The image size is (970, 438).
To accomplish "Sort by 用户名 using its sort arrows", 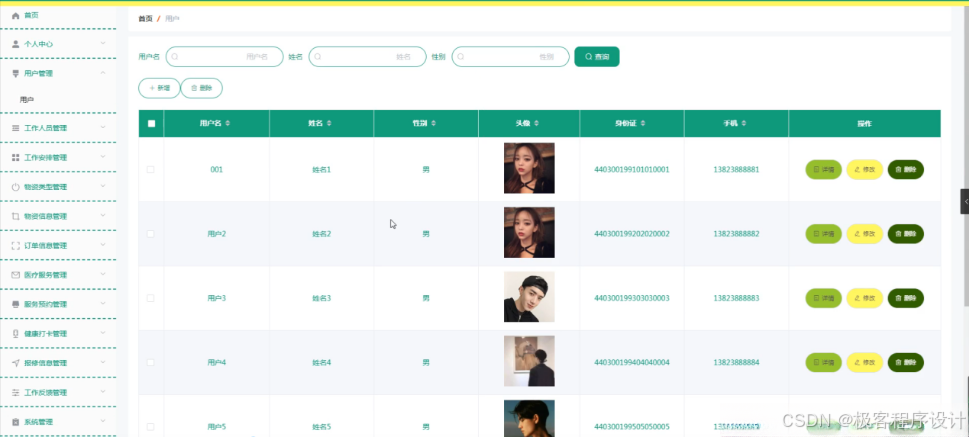I will tap(228, 124).
